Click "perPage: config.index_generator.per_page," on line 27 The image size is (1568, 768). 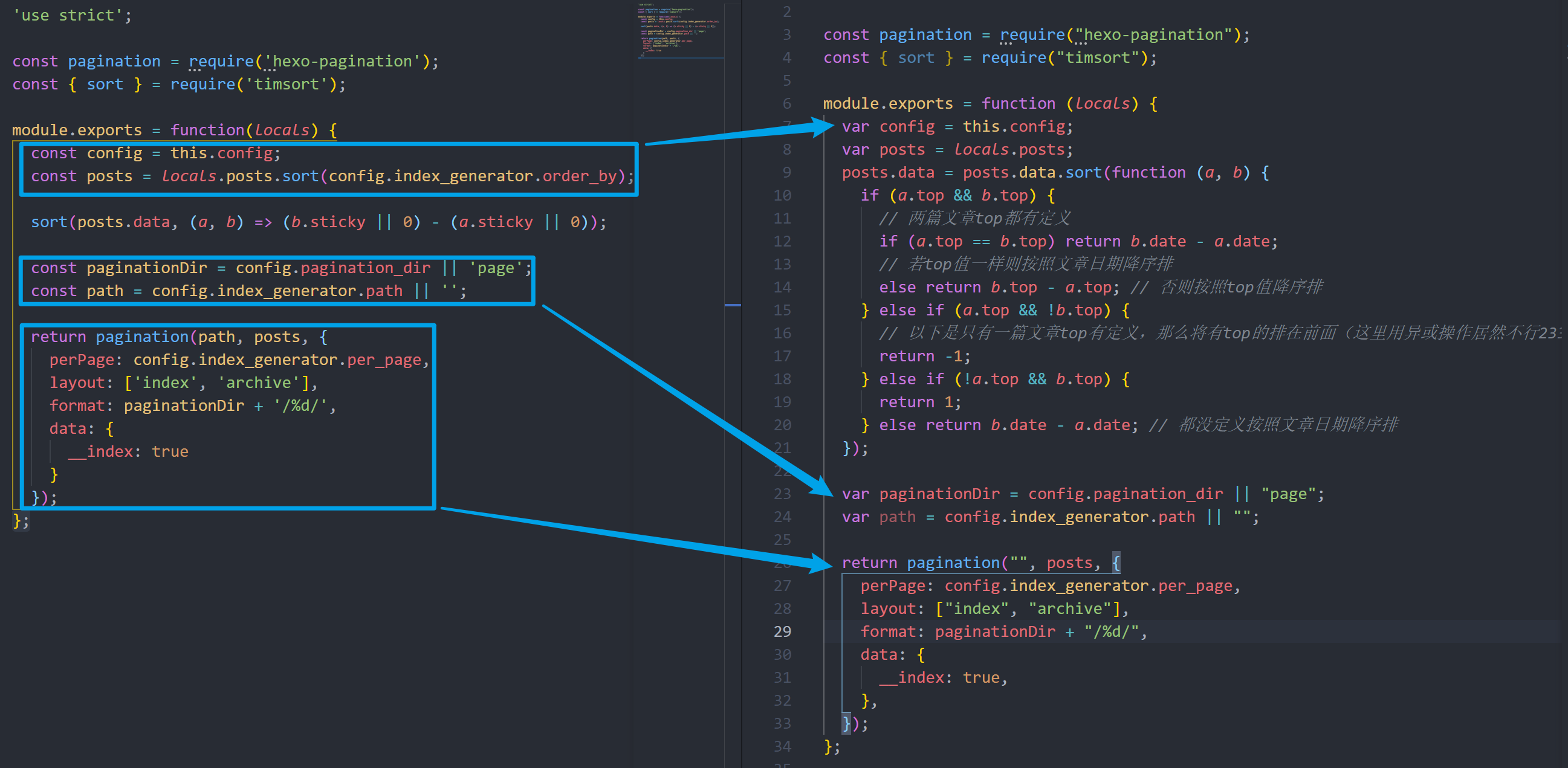pos(1051,586)
